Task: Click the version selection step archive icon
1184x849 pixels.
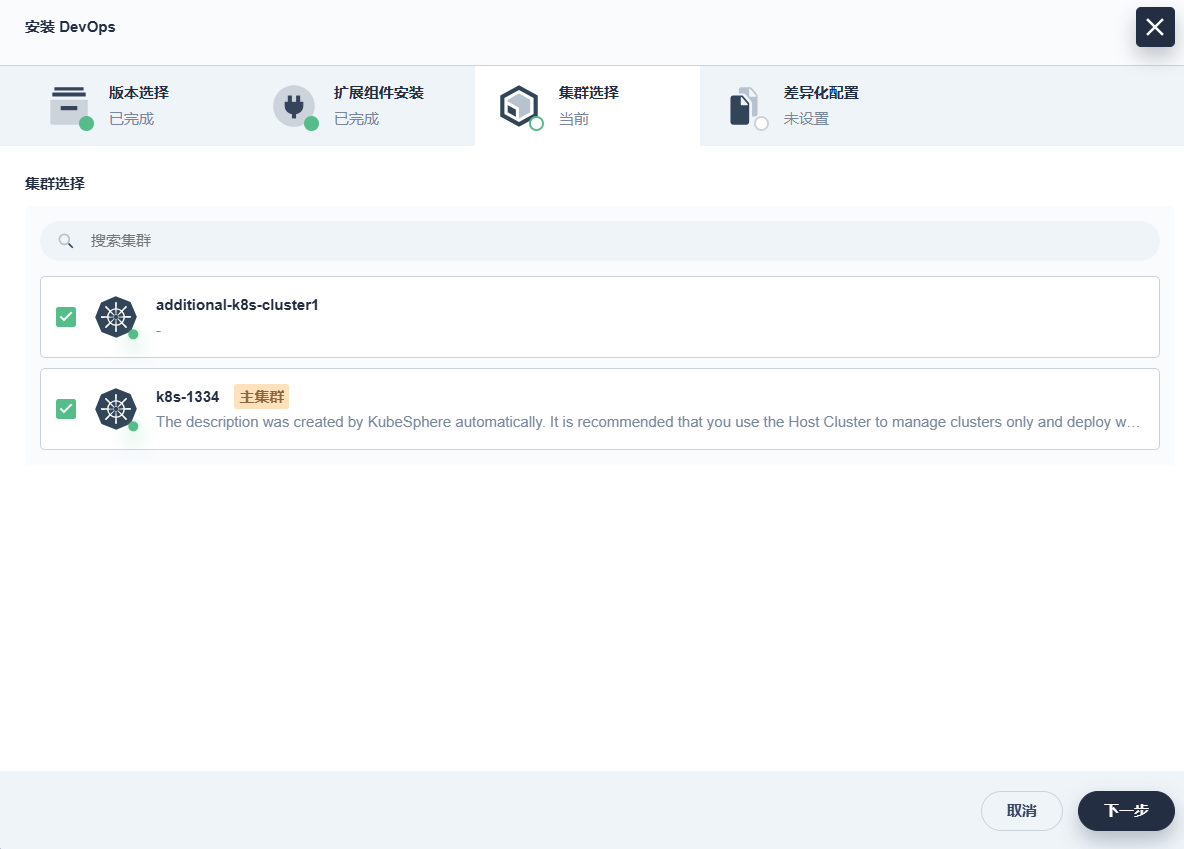Action: [x=69, y=106]
